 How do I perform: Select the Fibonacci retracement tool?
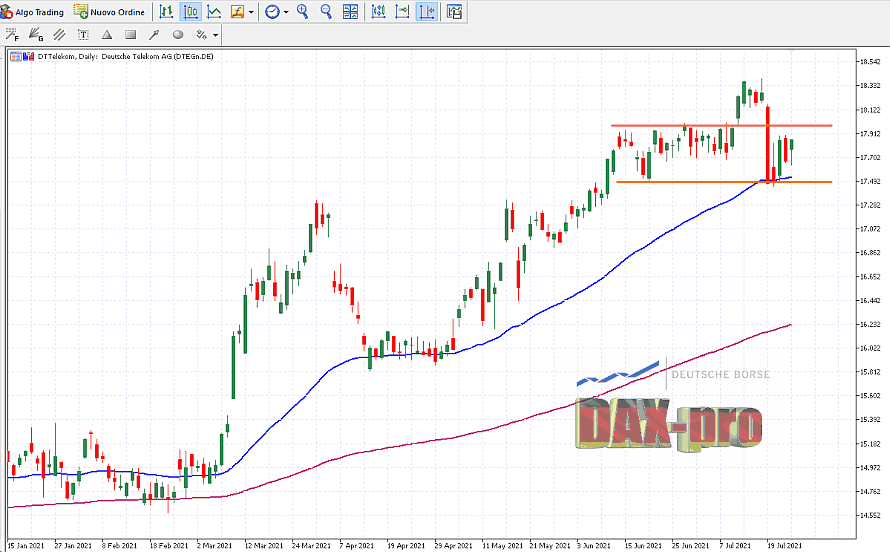point(12,35)
